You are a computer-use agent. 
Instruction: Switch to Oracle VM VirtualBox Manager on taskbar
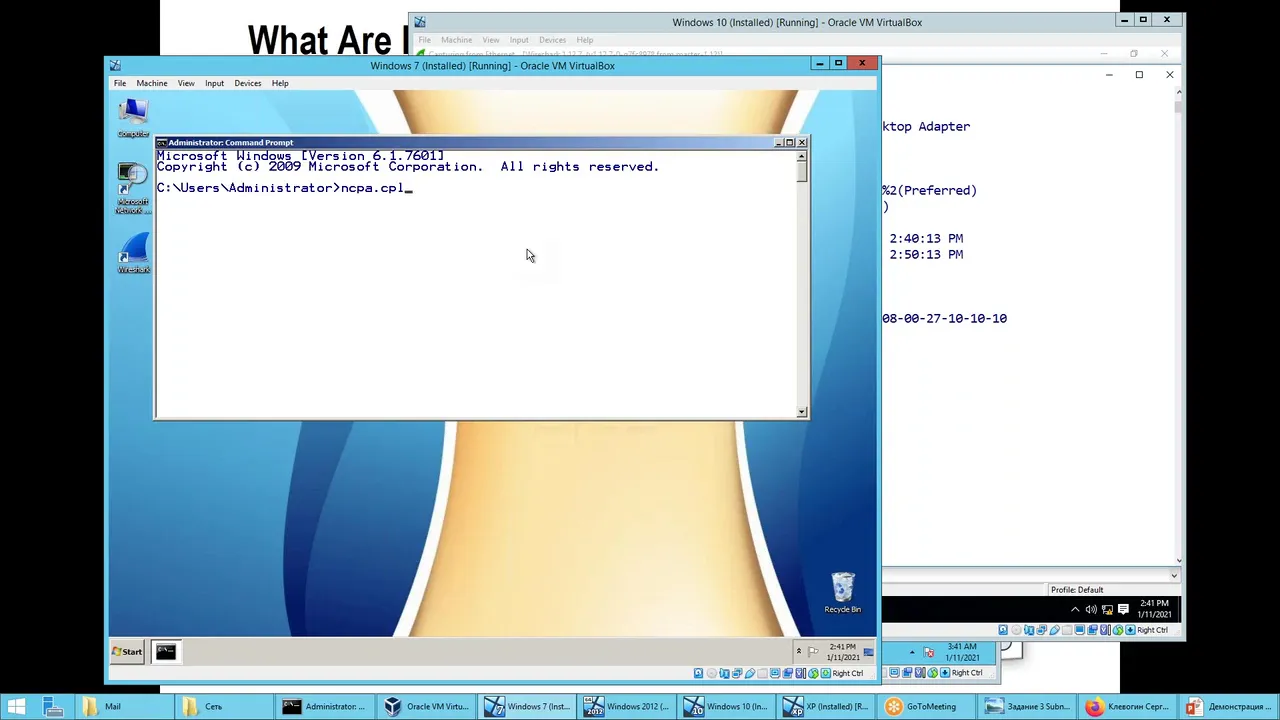click(x=426, y=707)
